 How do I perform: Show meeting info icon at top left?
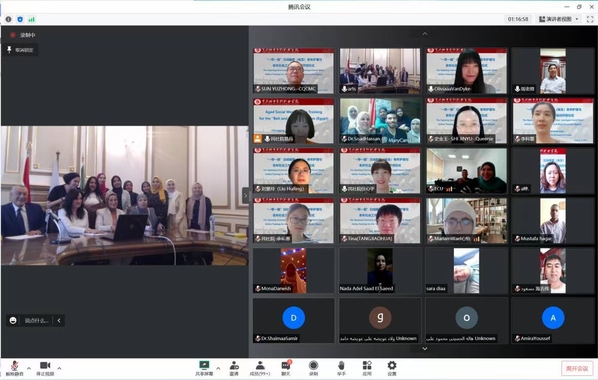[8, 19]
